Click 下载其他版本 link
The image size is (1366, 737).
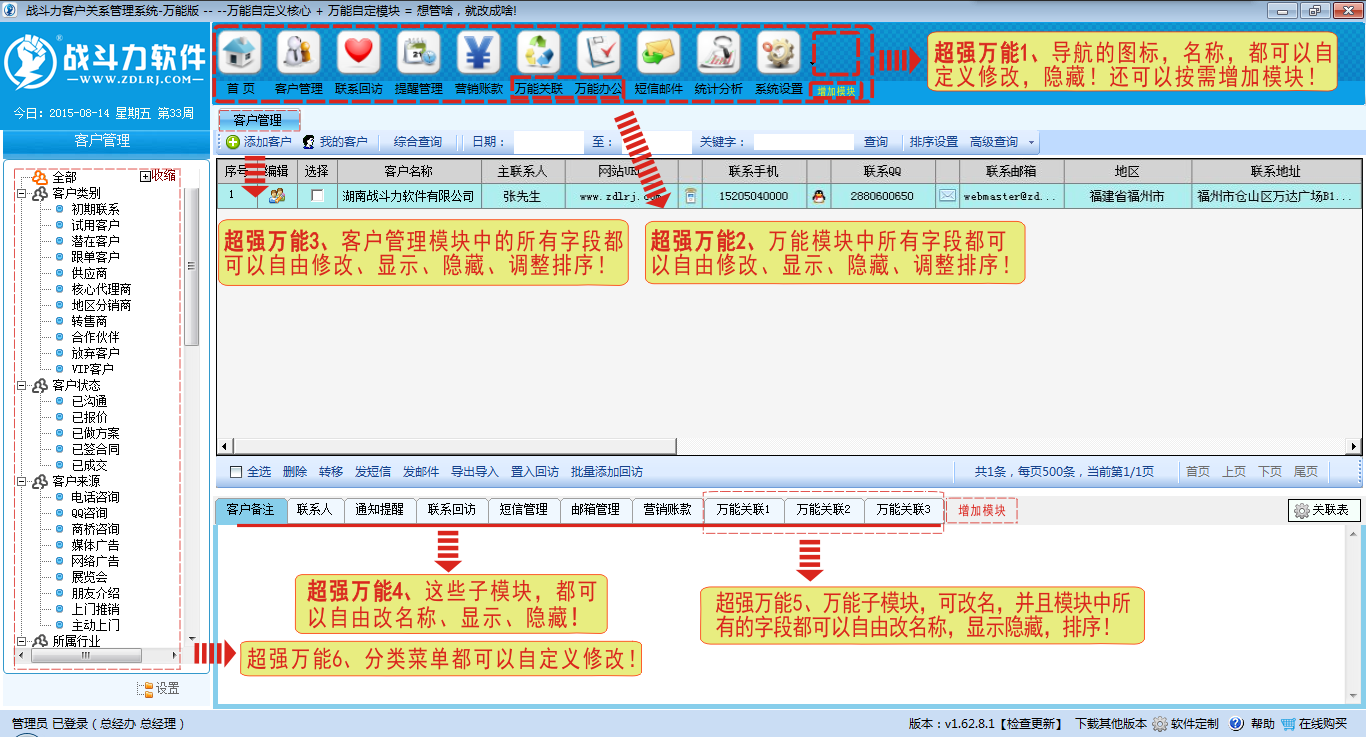pos(1111,724)
